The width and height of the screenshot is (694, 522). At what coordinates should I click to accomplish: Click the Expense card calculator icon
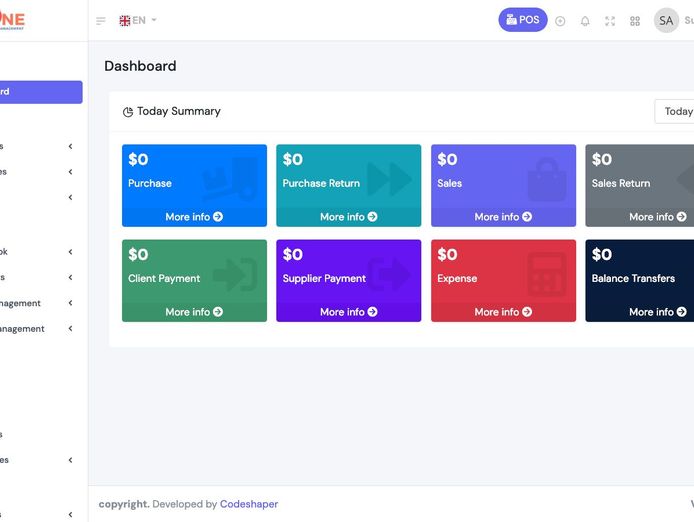tap(547, 275)
